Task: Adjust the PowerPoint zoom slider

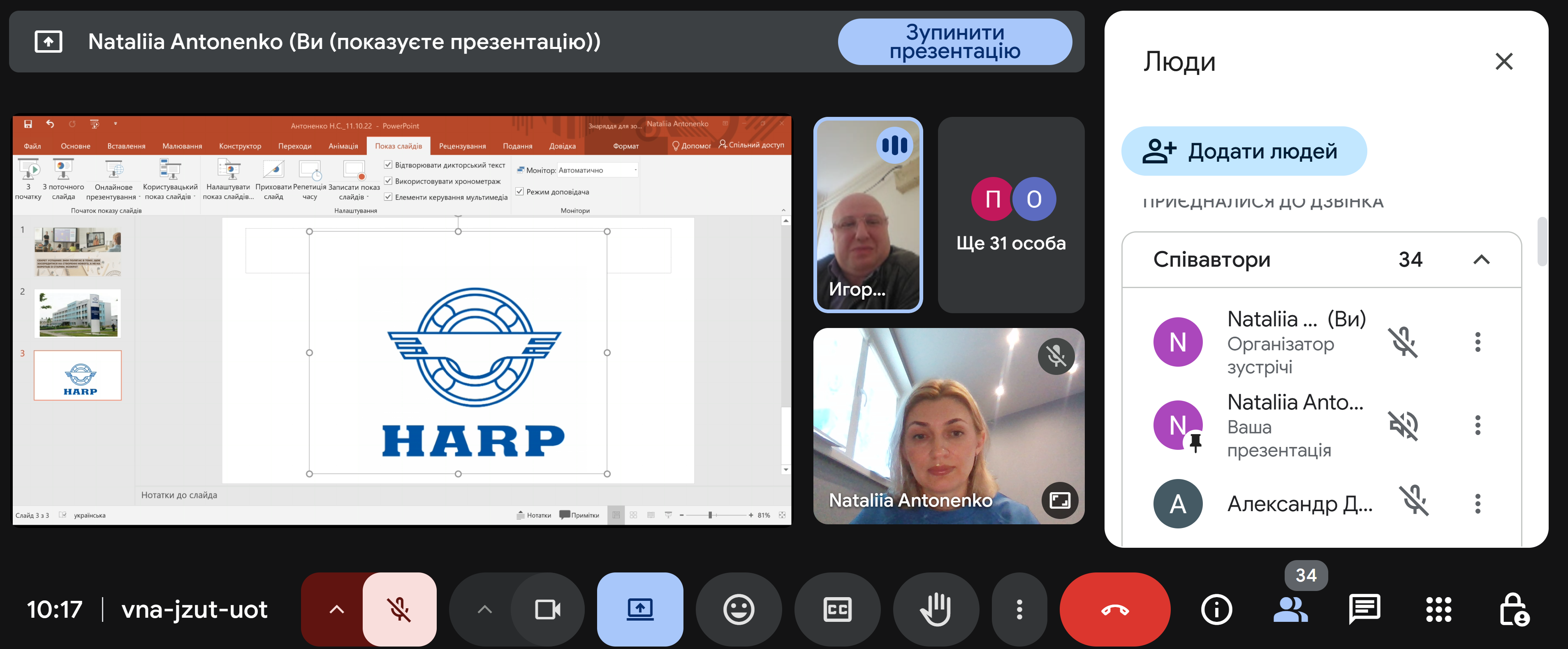Action: coord(710,516)
